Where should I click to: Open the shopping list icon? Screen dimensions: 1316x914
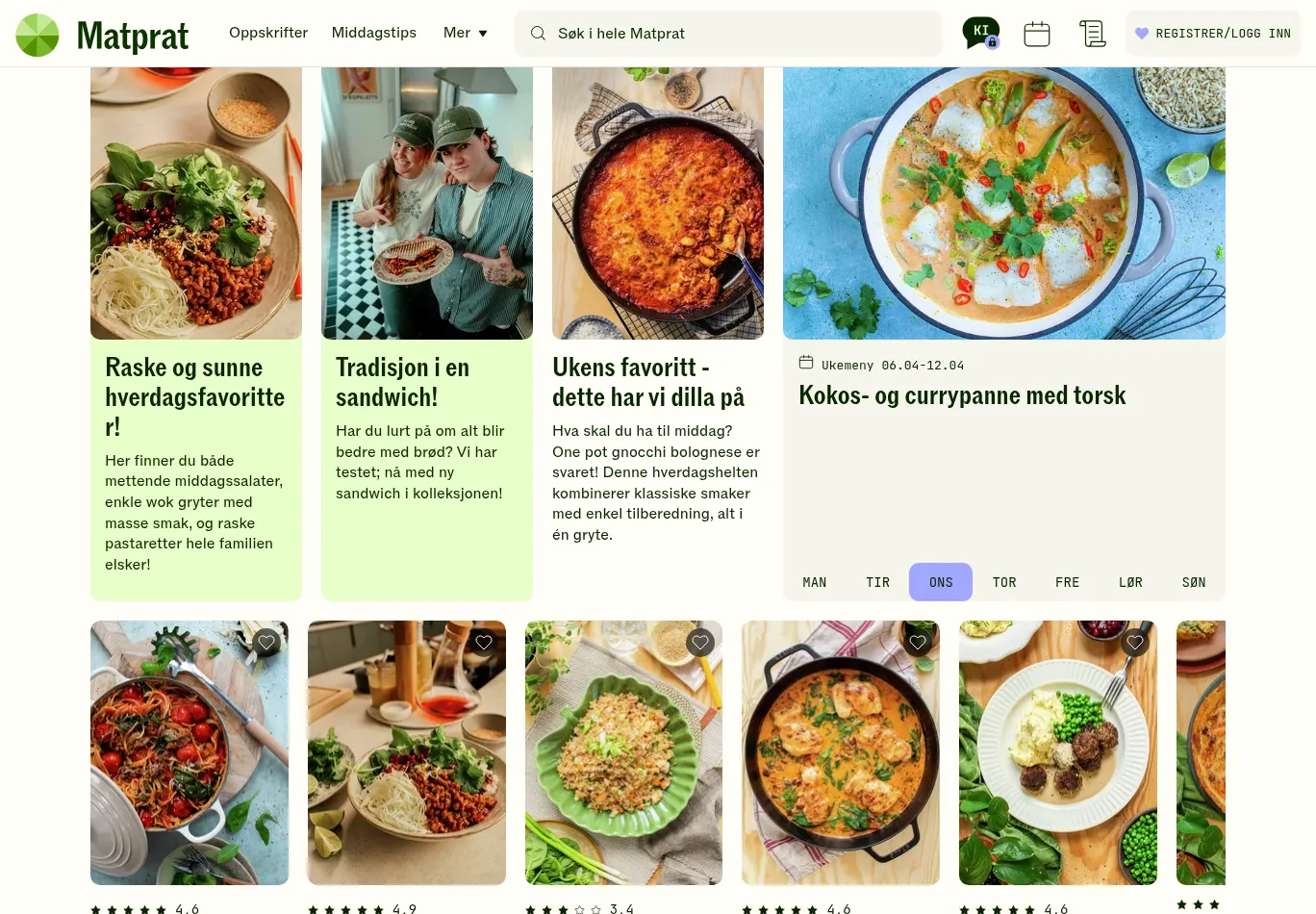pos(1092,34)
